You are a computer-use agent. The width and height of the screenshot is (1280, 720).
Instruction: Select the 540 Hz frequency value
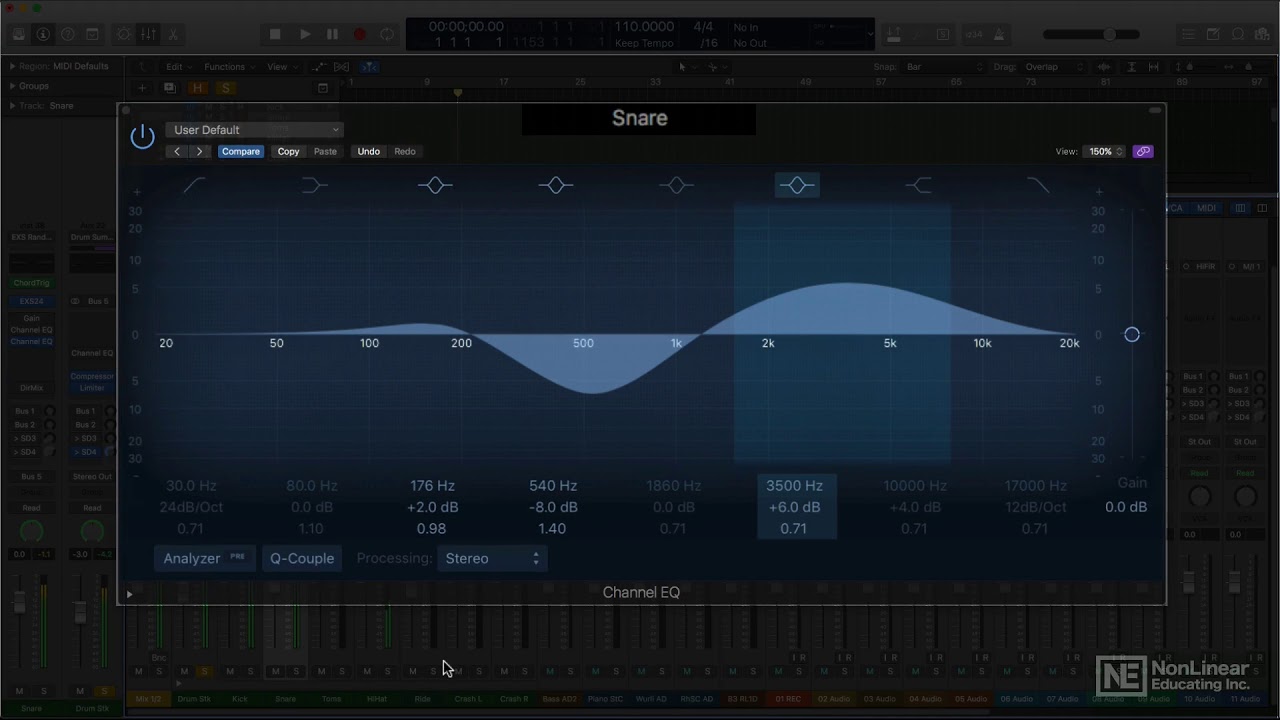pos(553,486)
